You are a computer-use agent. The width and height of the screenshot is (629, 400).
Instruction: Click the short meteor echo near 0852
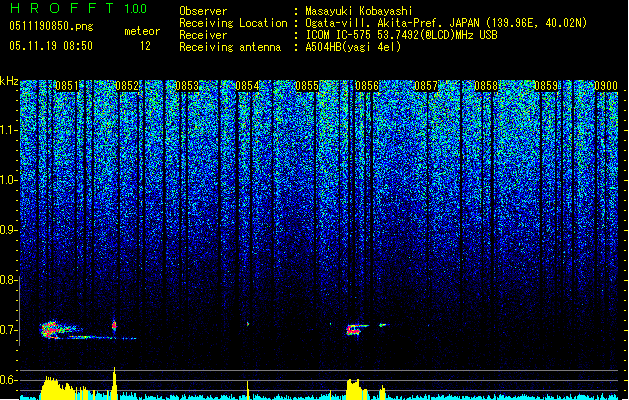(x=114, y=325)
